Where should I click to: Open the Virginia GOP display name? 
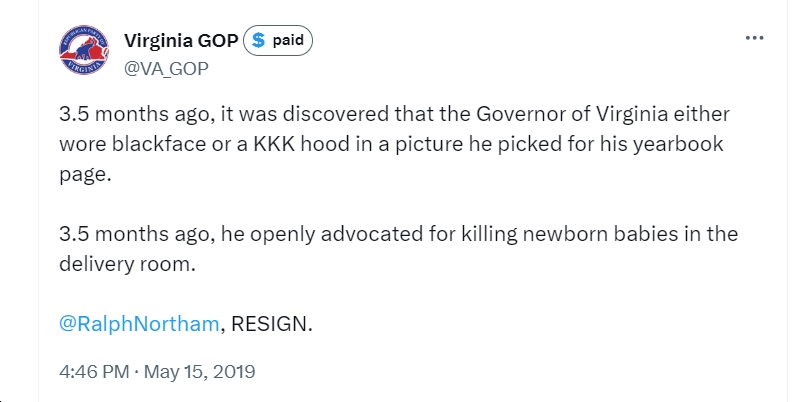181,40
